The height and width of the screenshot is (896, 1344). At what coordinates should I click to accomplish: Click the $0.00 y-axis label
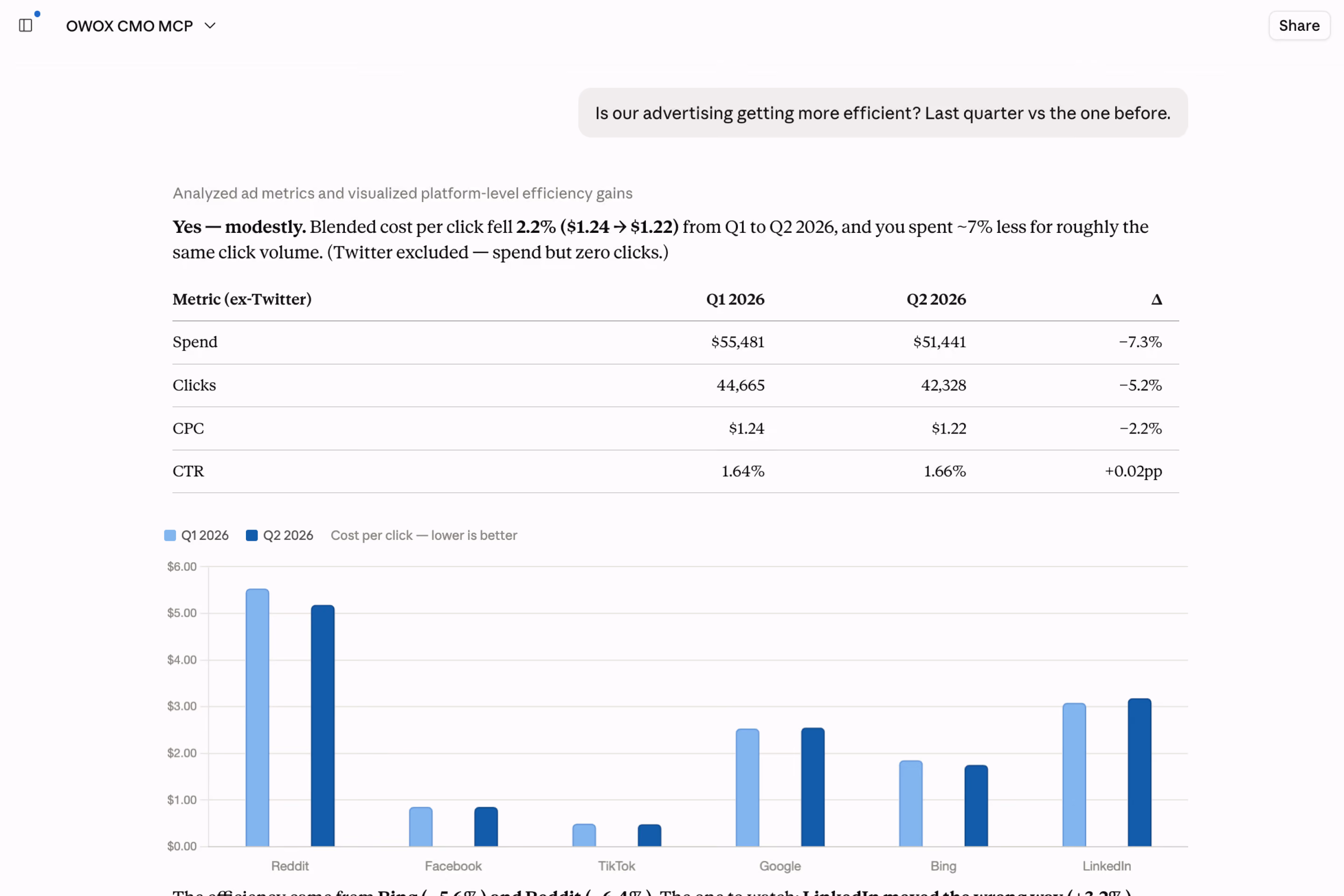(182, 846)
